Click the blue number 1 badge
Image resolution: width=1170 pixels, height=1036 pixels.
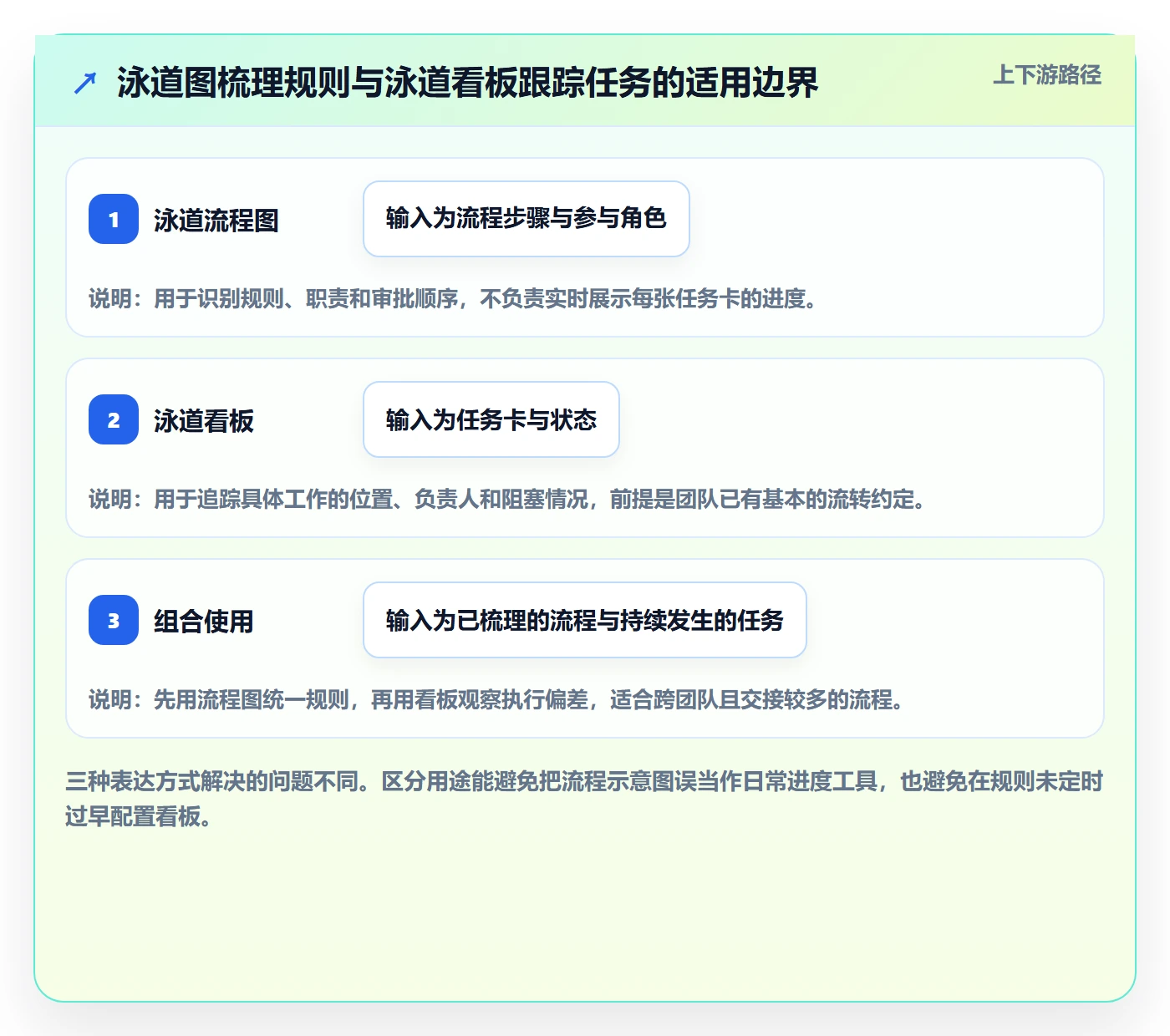(x=114, y=219)
